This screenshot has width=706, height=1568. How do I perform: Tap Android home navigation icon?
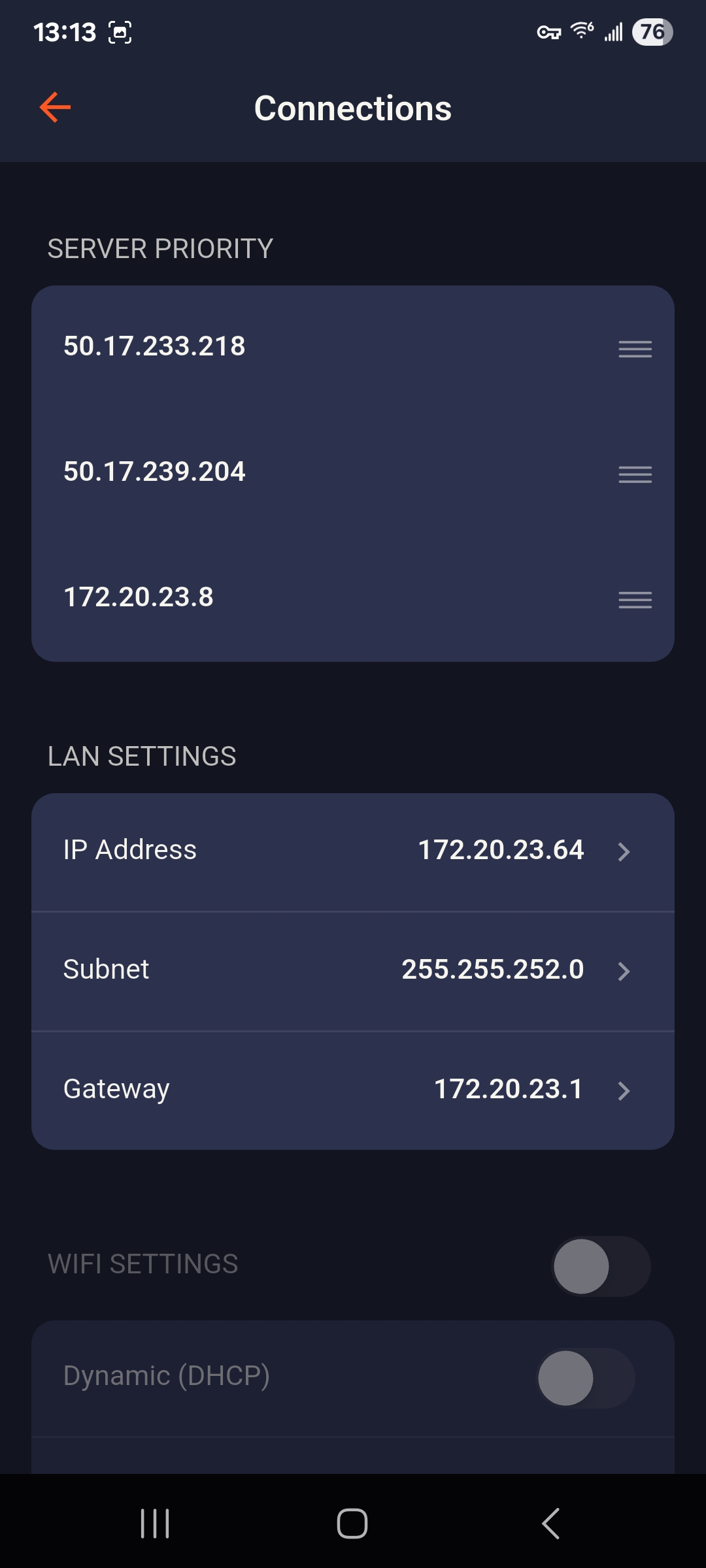[352, 1524]
